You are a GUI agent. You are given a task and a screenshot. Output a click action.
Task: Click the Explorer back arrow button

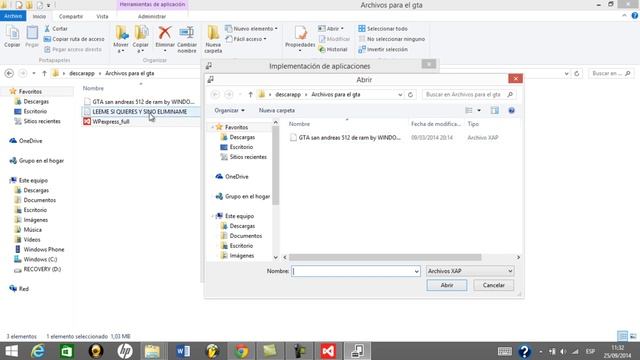pyautogui.click(x=9, y=73)
